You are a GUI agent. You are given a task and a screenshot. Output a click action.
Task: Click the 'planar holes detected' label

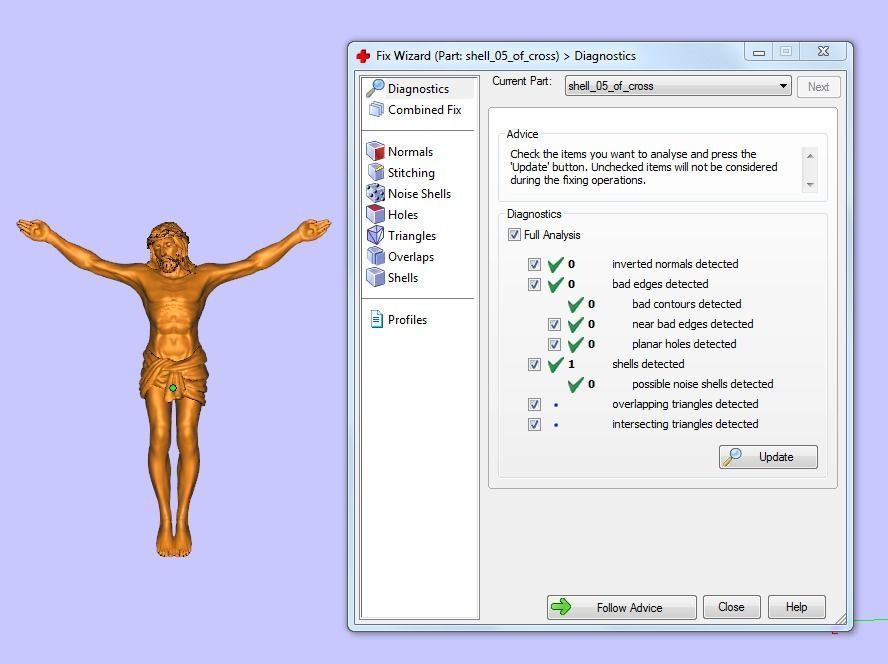point(684,344)
